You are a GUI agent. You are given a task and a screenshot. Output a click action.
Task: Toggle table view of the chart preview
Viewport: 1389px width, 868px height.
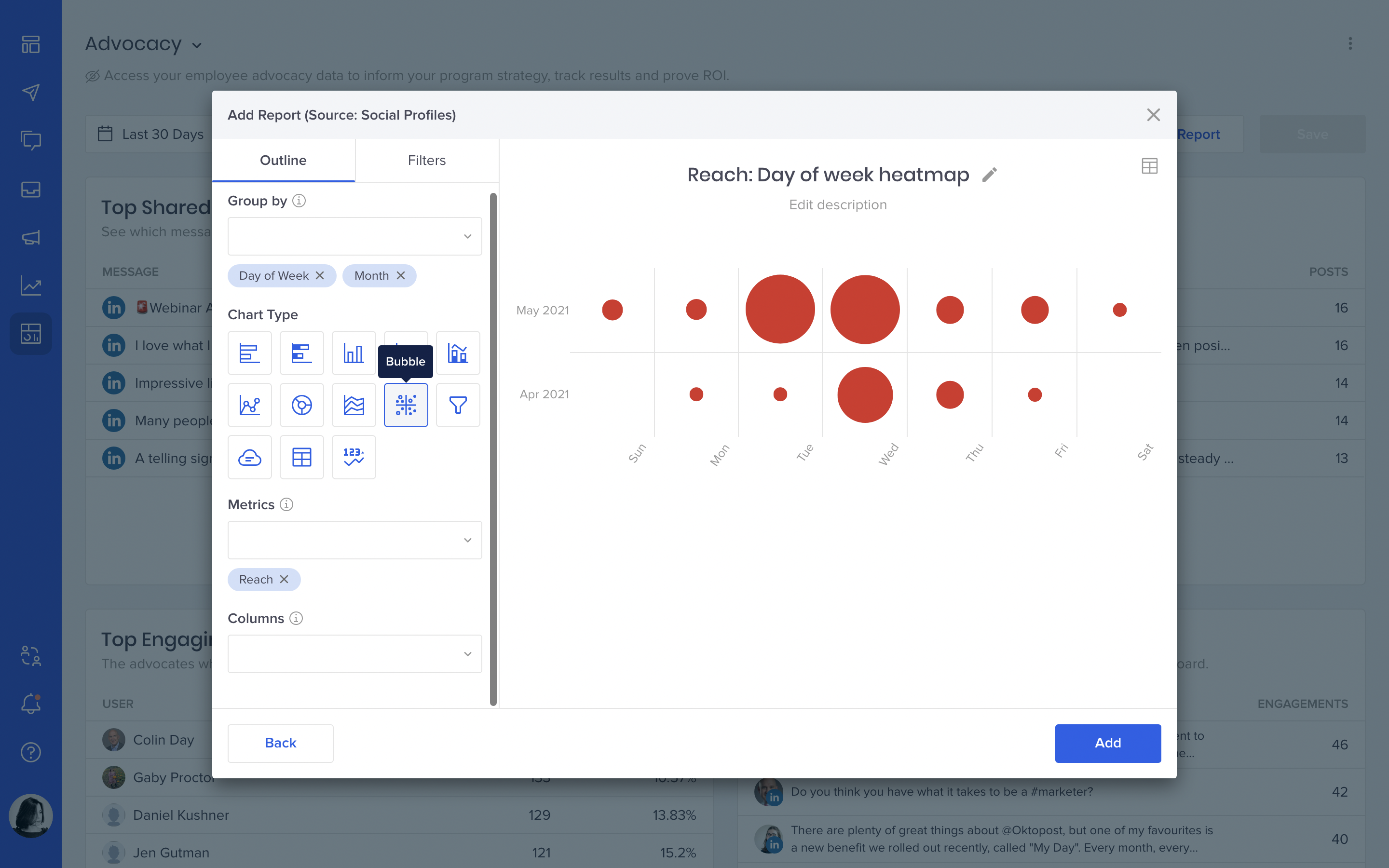(1149, 166)
